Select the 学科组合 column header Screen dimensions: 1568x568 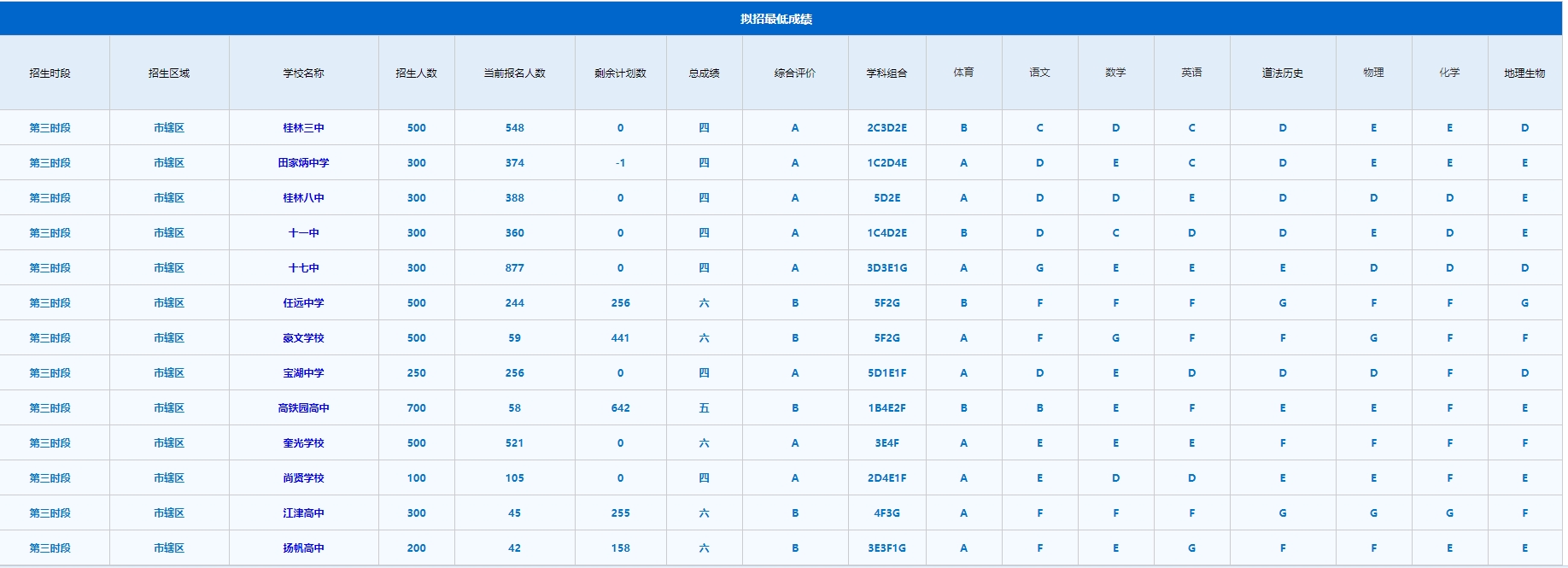click(x=886, y=73)
